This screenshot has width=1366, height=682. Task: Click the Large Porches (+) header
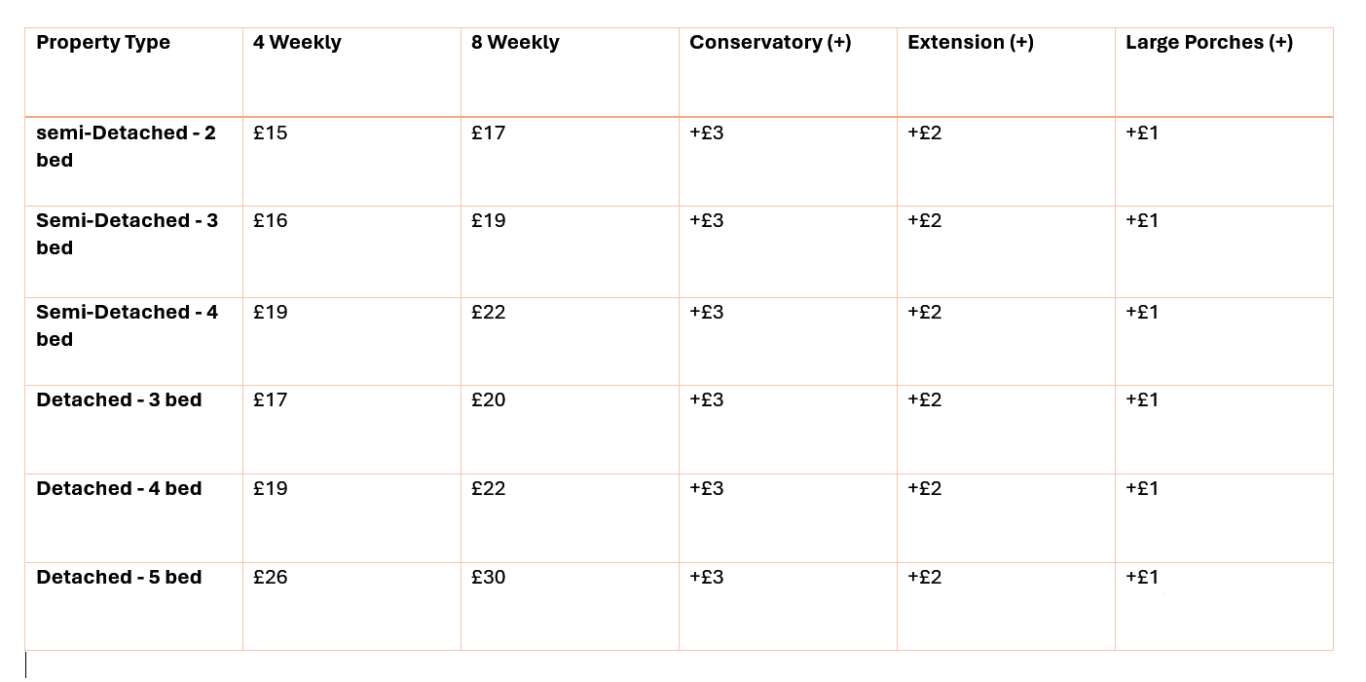(1209, 43)
